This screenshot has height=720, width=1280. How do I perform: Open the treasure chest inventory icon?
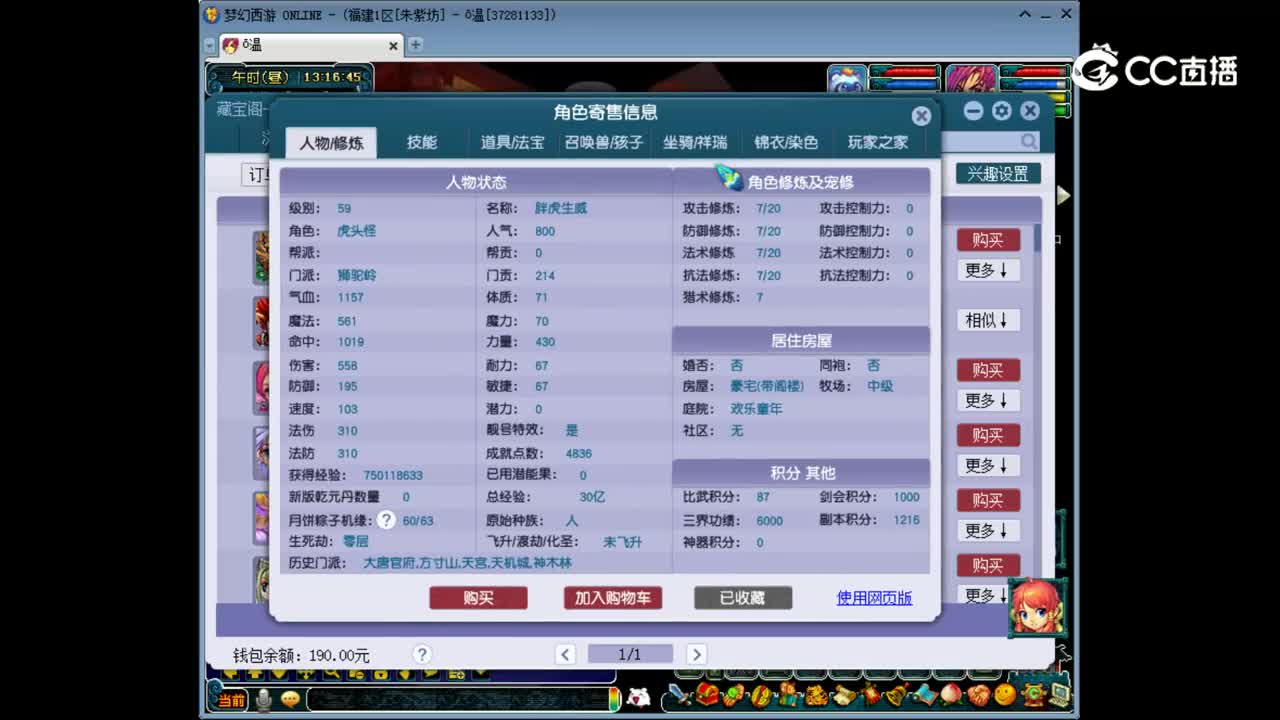(x=707, y=694)
